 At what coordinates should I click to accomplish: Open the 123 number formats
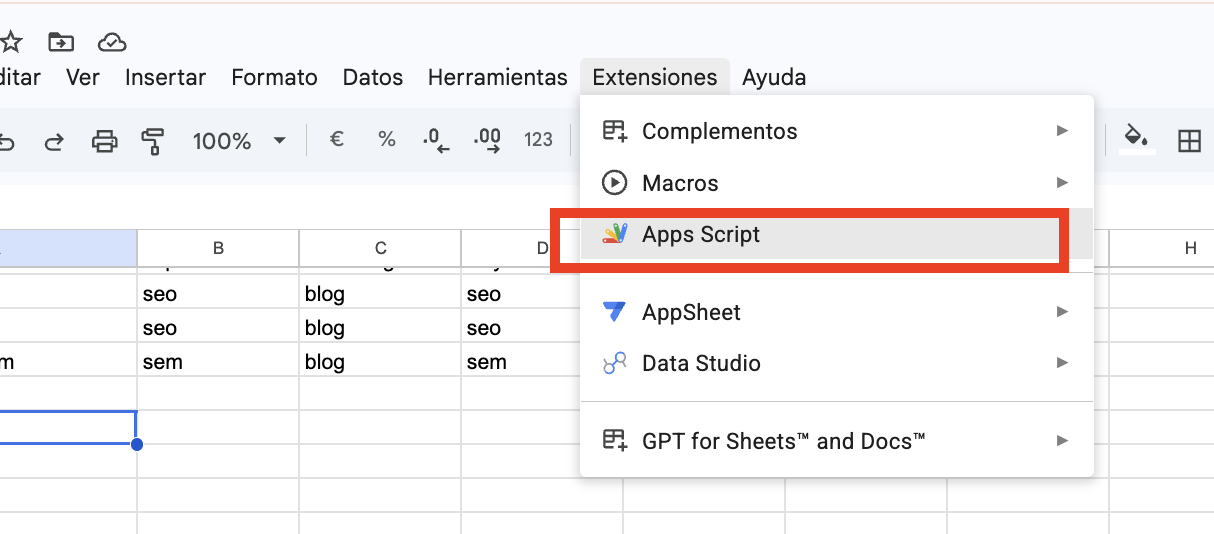click(538, 140)
